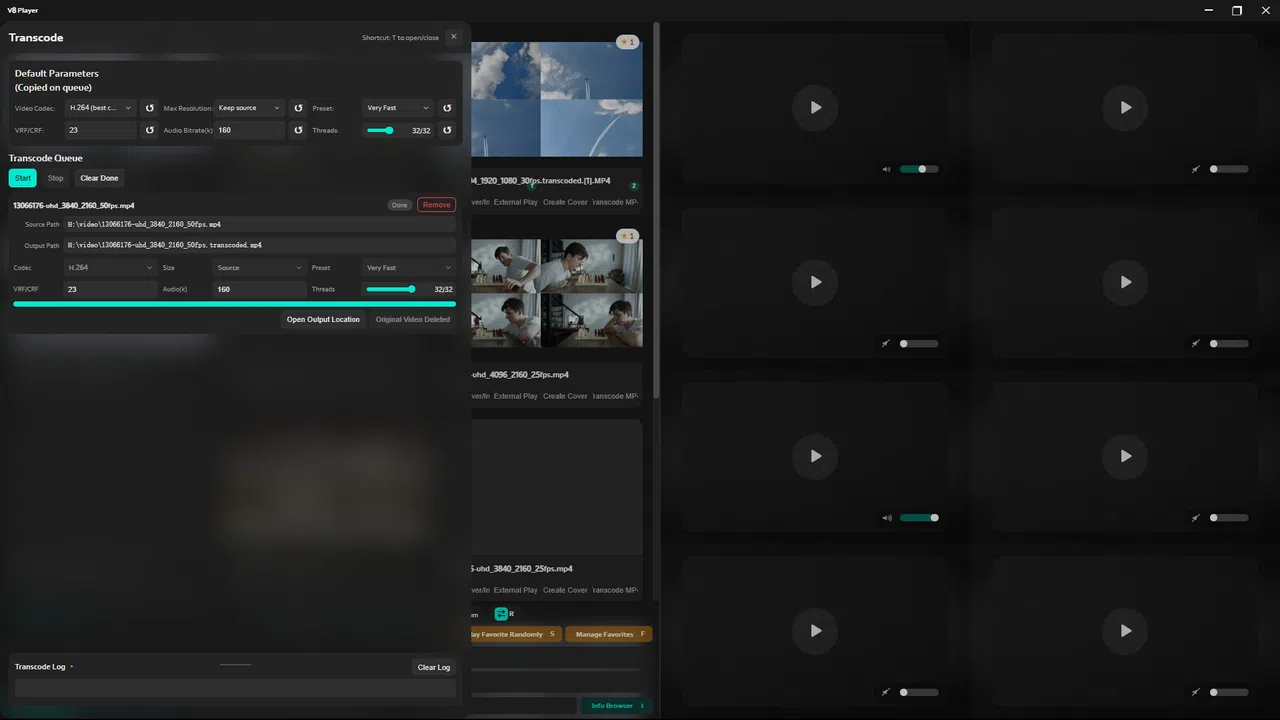
Task: Adjust the queue item's Threads slider
Action: click(391, 289)
